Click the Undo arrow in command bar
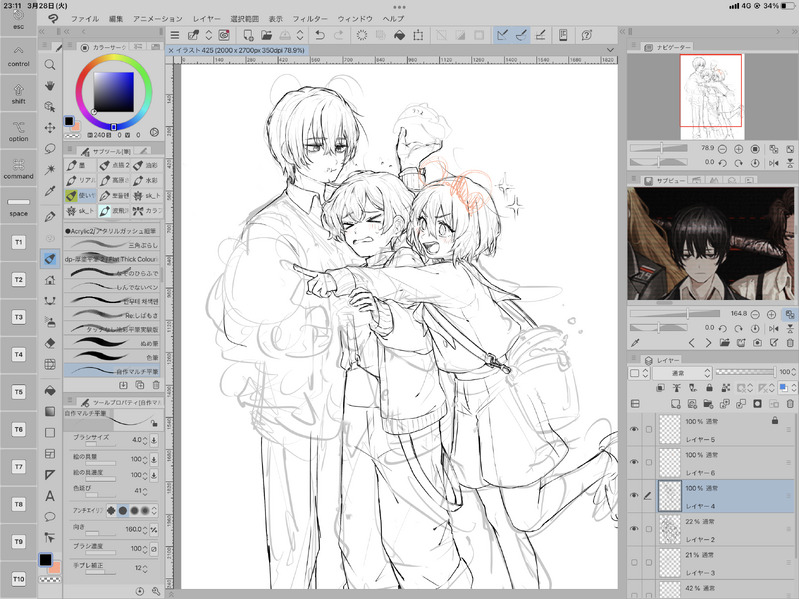The image size is (799, 599). (319, 35)
